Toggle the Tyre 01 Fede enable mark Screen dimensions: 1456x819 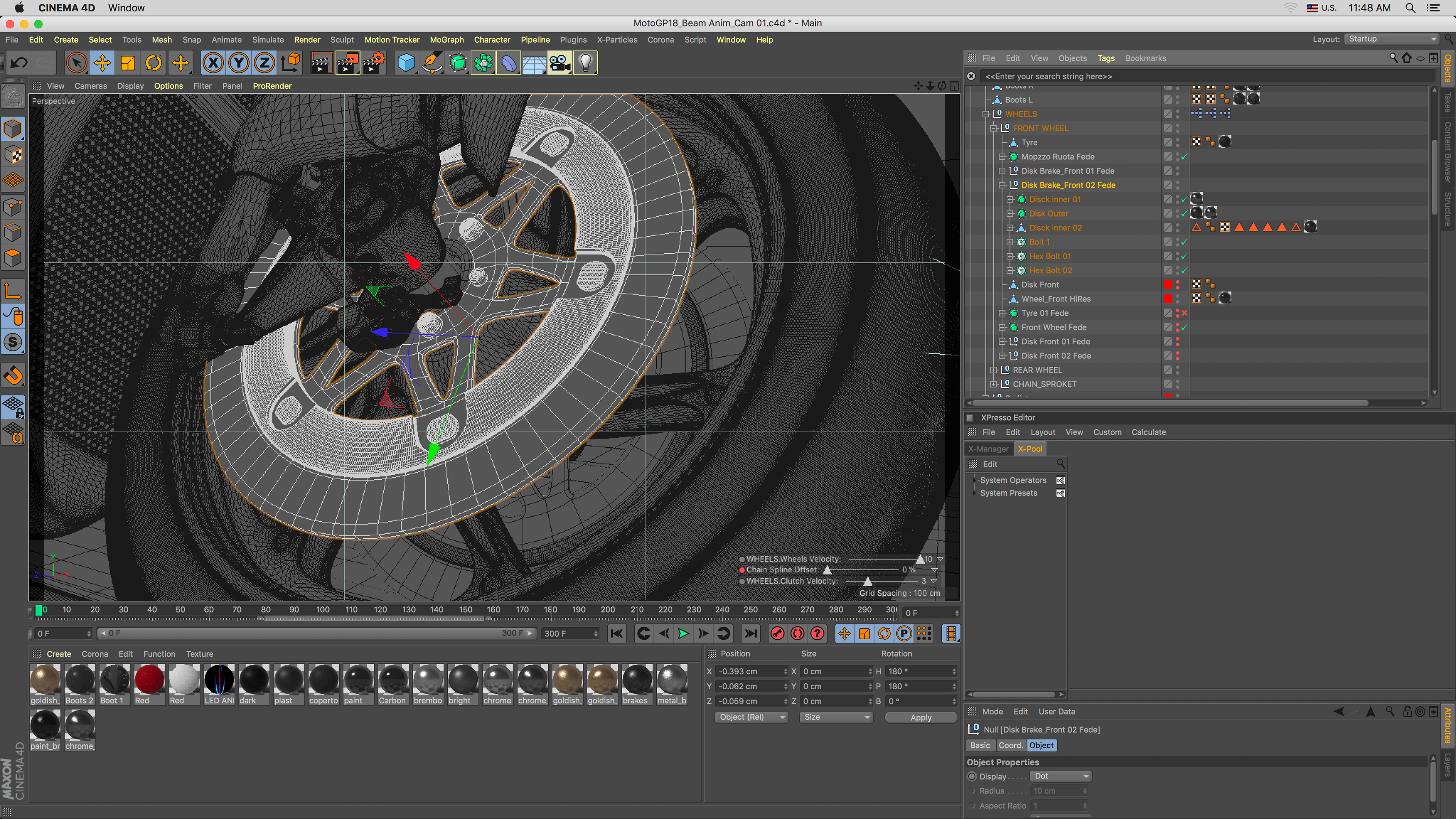(1185, 313)
